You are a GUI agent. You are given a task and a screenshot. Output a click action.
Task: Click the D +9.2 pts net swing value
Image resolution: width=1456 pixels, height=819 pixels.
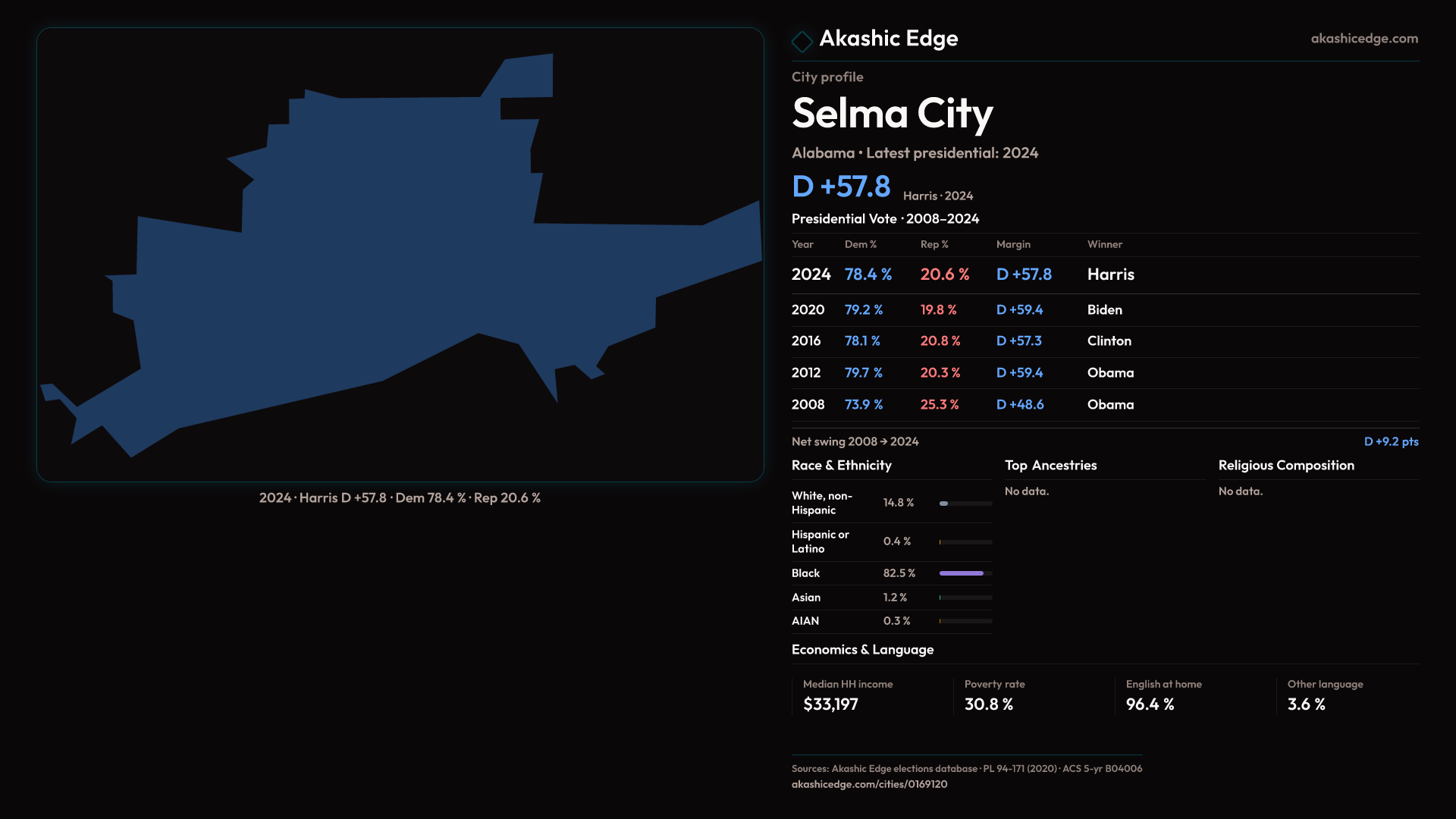click(x=1390, y=441)
